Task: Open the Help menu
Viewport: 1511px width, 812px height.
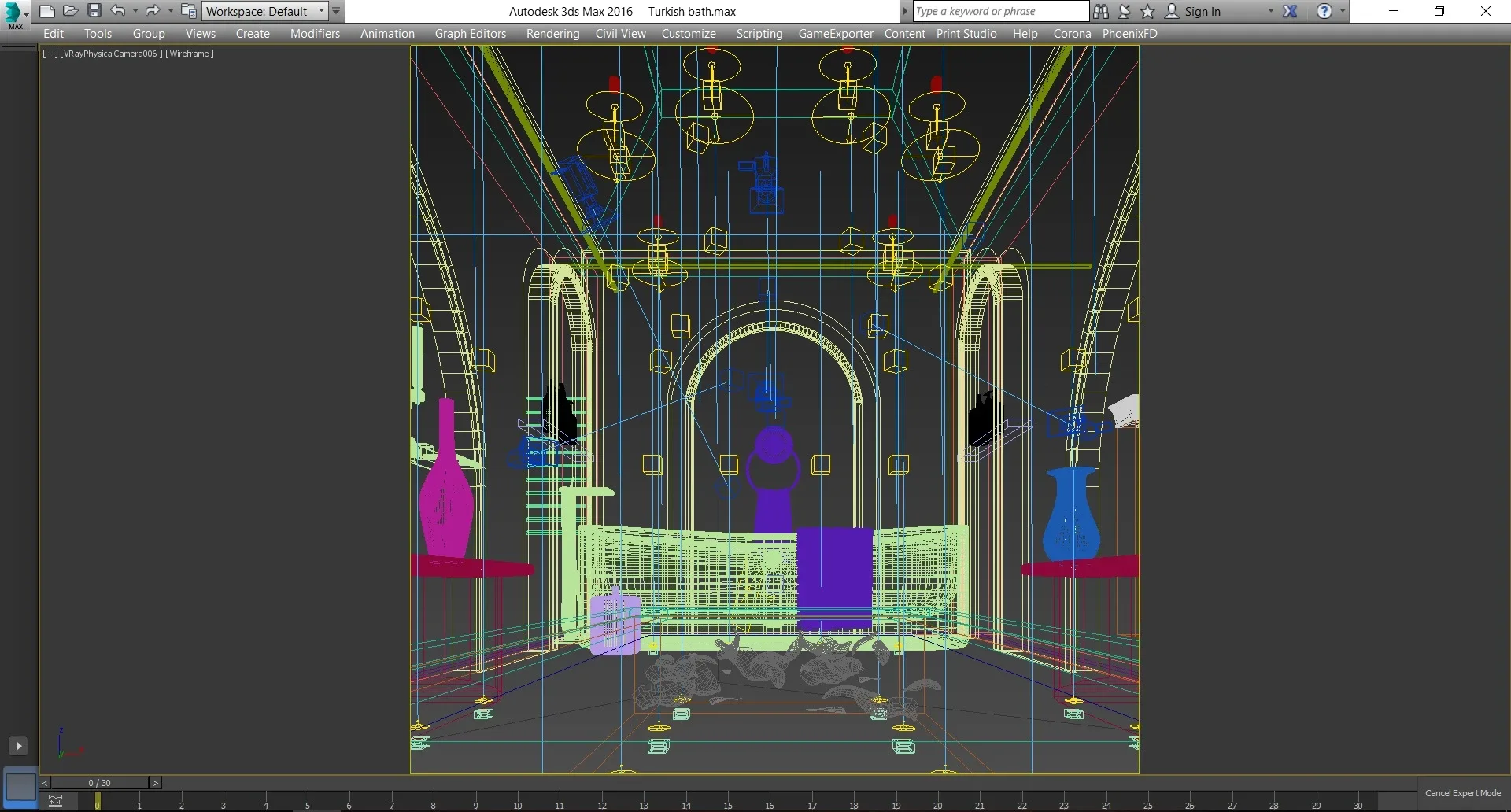Action: (1025, 34)
